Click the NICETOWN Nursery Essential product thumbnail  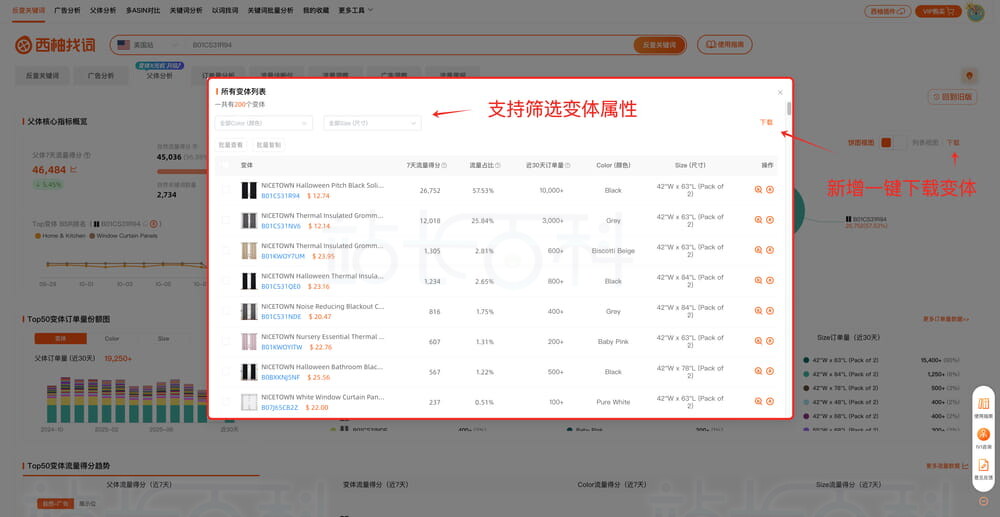[249, 341]
